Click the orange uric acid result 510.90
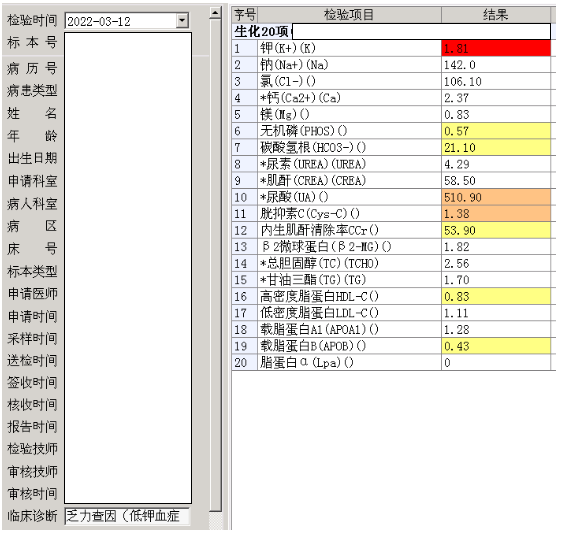Image resolution: width=568 pixels, height=533 pixels. point(496,197)
